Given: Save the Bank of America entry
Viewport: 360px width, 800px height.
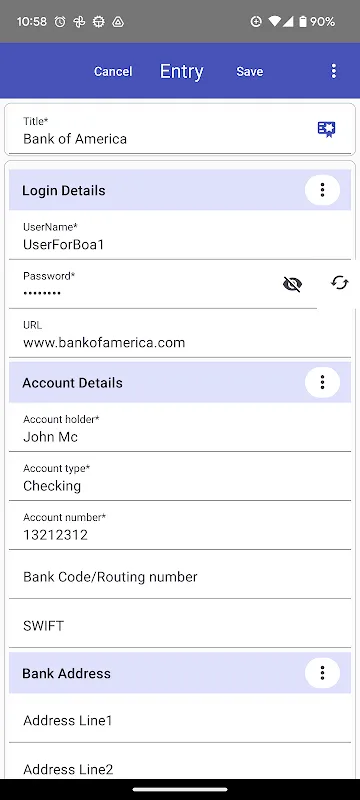Looking at the screenshot, I should pos(249,71).
